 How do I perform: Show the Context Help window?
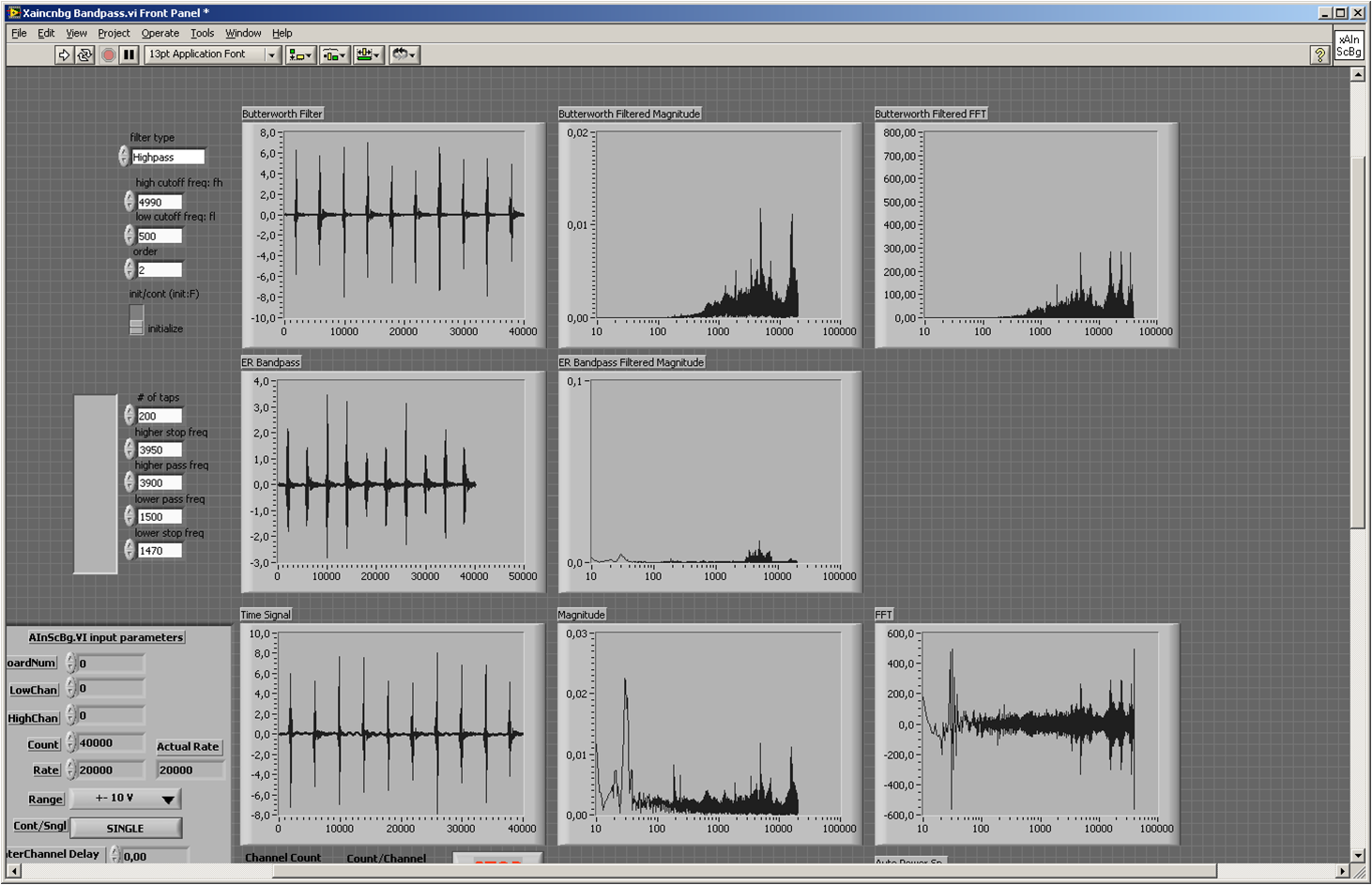1319,55
